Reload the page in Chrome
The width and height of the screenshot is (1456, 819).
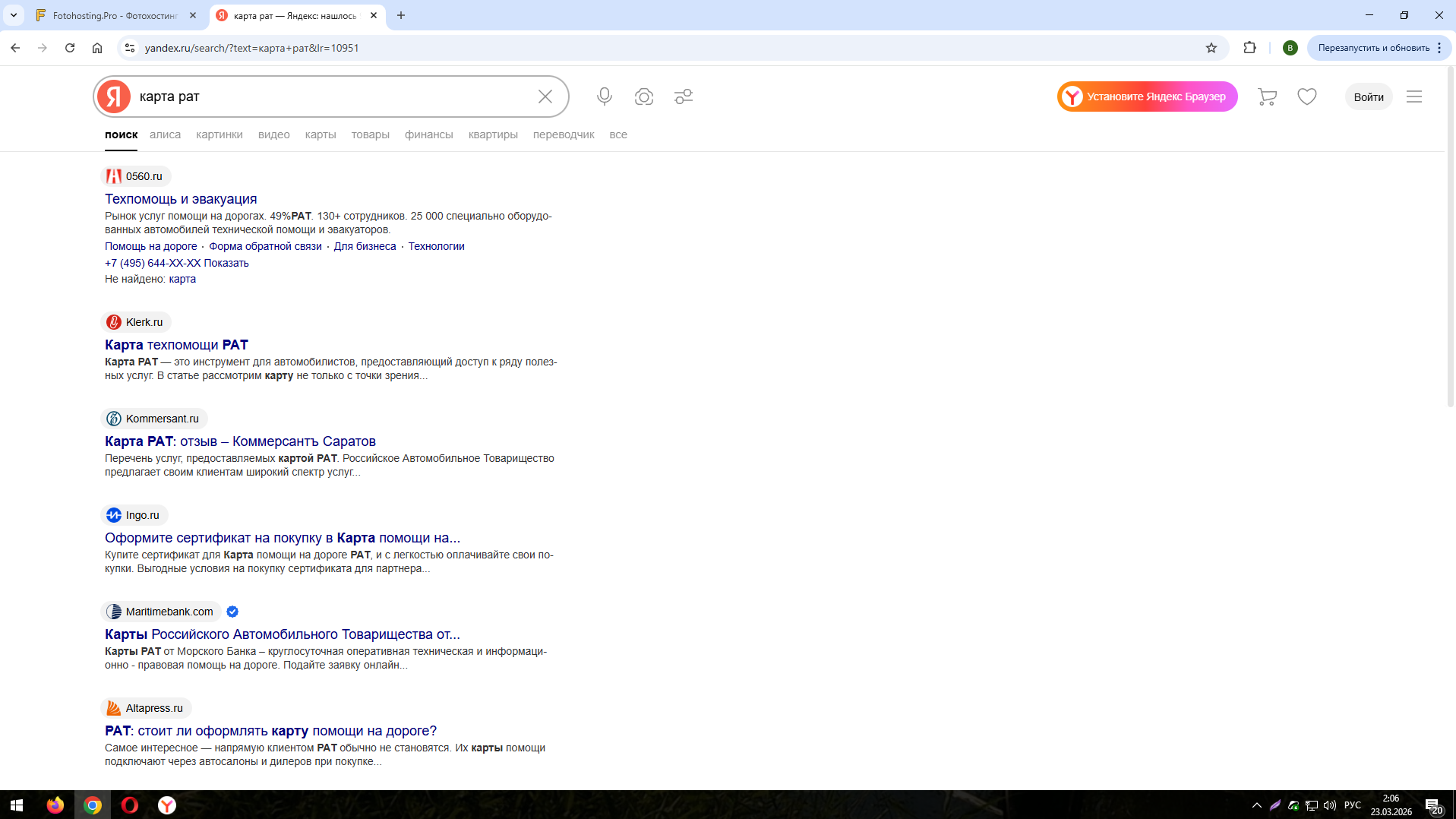tap(70, 48)
